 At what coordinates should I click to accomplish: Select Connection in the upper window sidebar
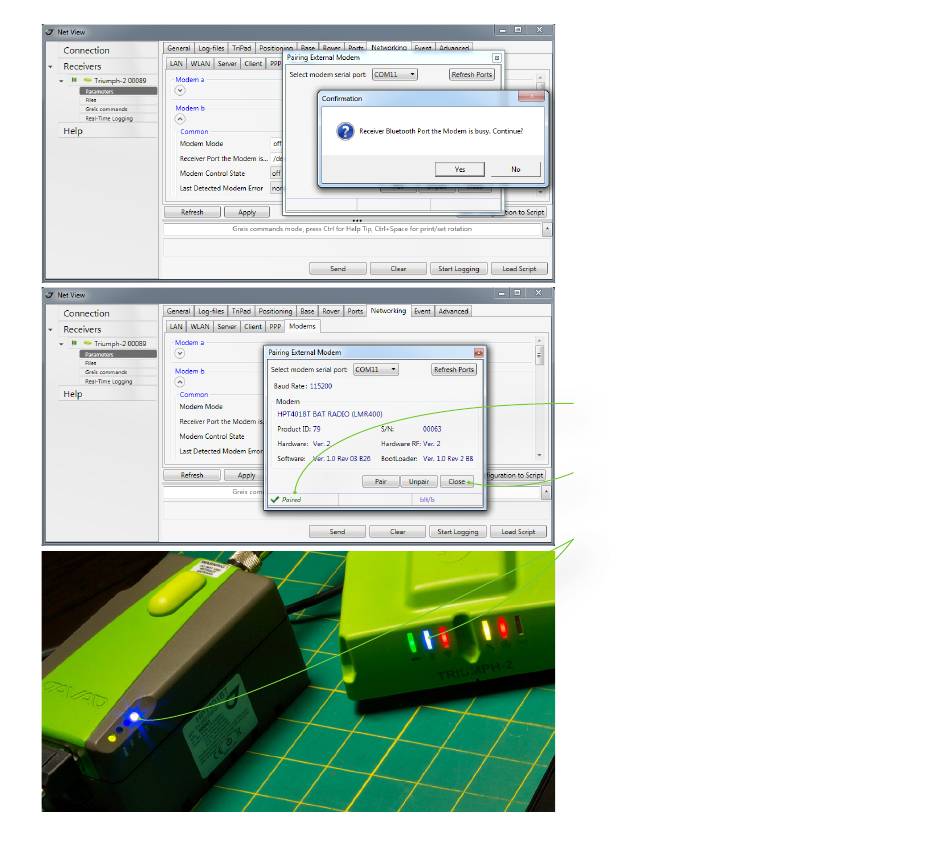pos(87,50)
